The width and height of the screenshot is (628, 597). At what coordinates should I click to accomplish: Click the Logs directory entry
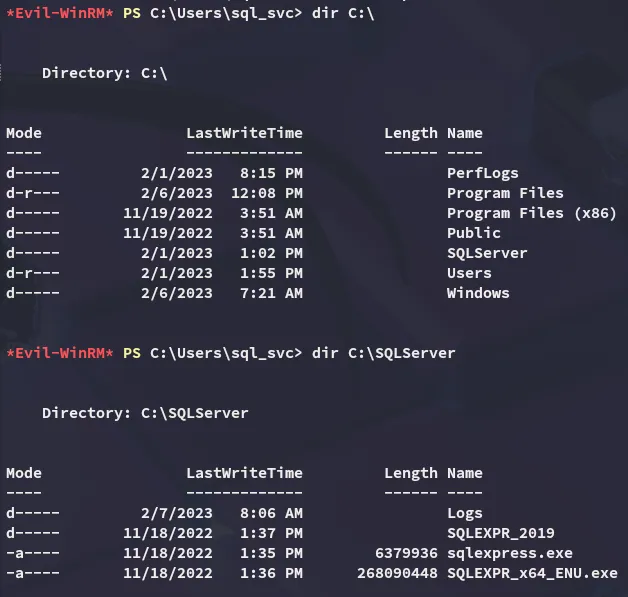tap(465, 513)
